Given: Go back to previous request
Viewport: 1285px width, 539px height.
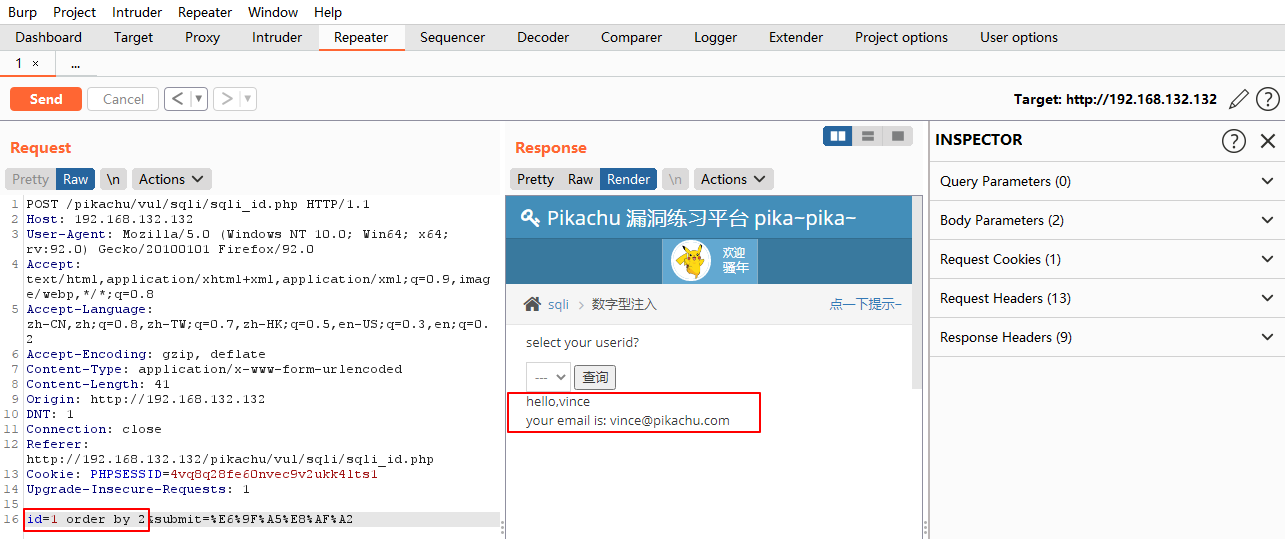Looking at the screenshot, I should 177,99.
